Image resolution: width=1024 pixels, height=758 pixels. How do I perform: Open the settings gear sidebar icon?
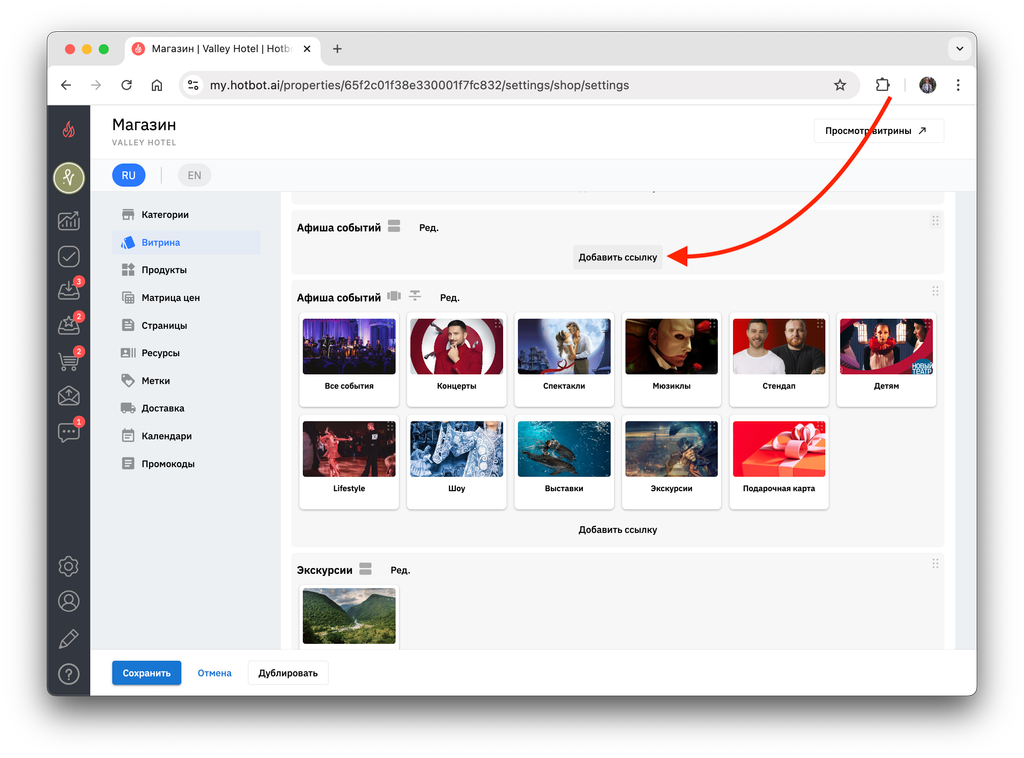coord(69,566)
